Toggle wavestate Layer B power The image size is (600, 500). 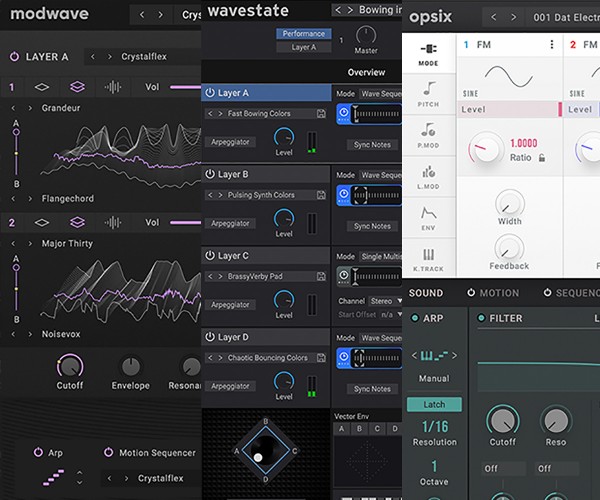click(210, 174)
